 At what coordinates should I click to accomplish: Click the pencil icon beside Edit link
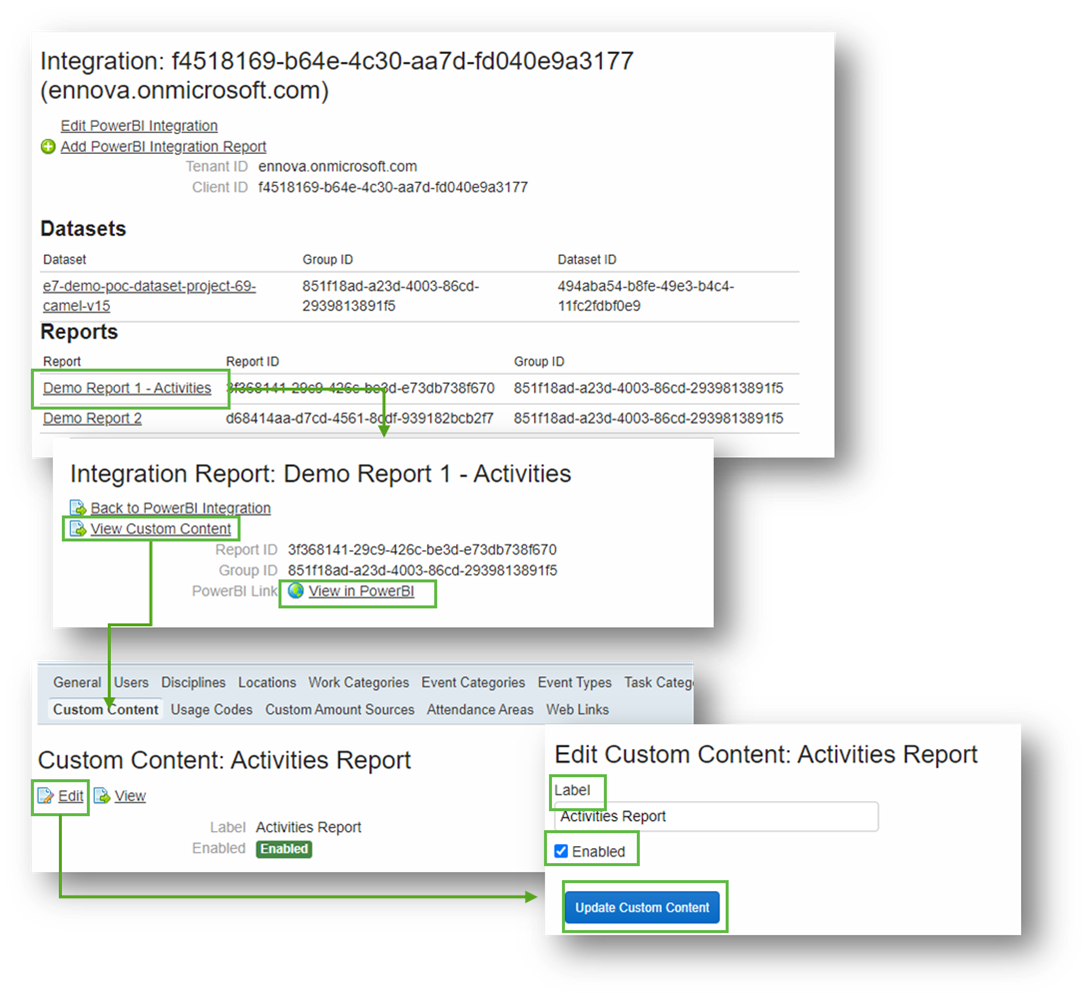(46, 796)
